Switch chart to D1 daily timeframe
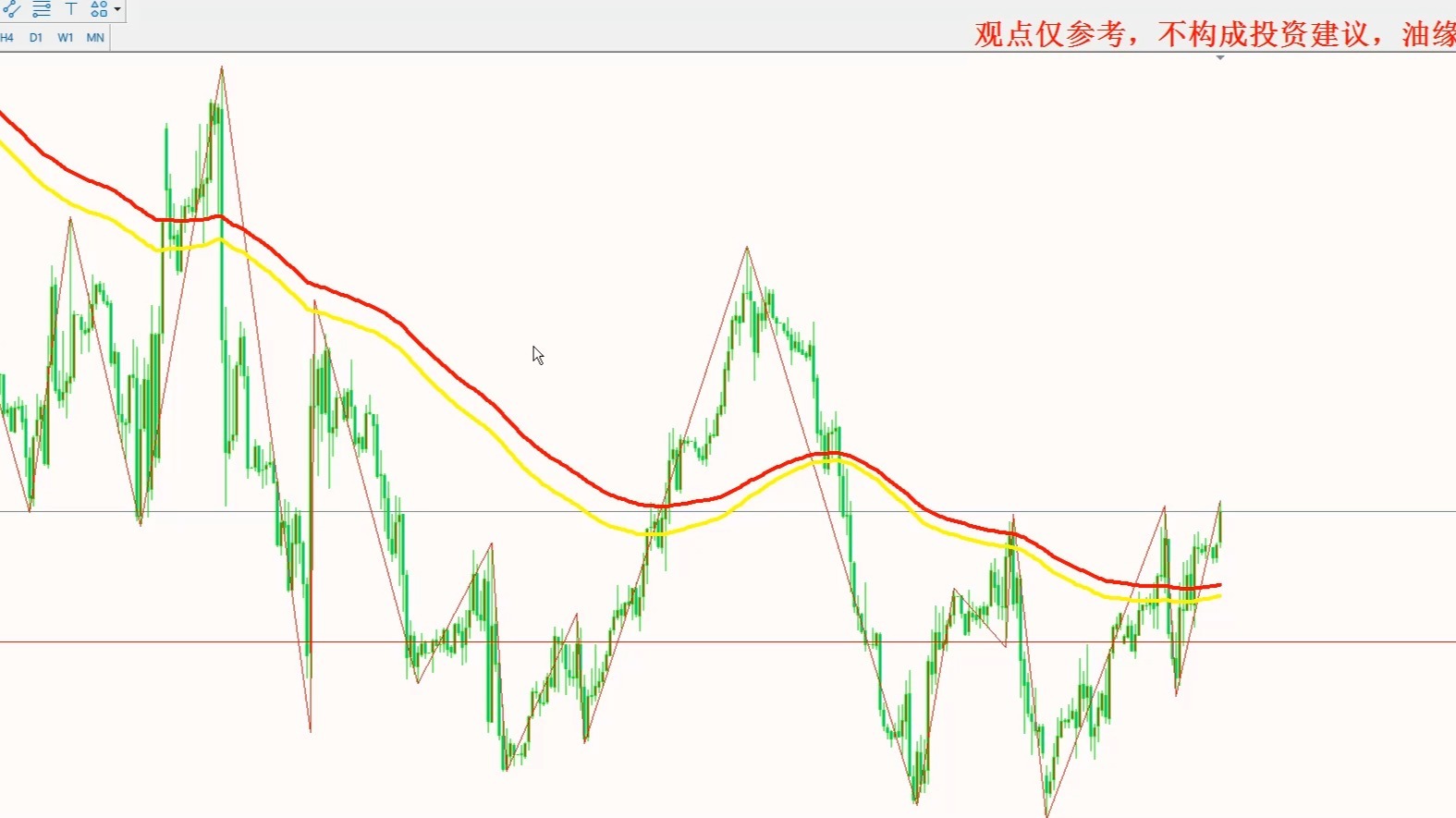 [36, 38]
